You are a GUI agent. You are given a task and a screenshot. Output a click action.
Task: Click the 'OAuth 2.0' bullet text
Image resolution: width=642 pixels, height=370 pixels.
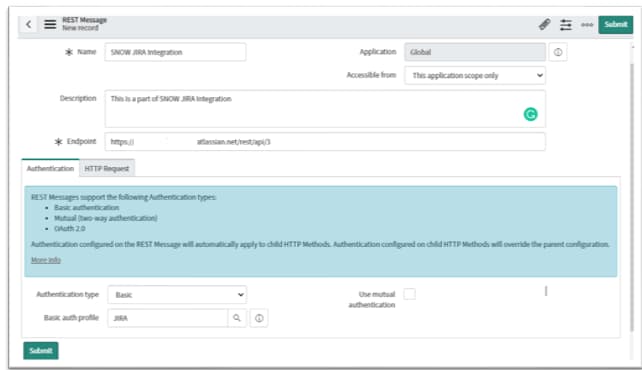click(x=70, y=228)
